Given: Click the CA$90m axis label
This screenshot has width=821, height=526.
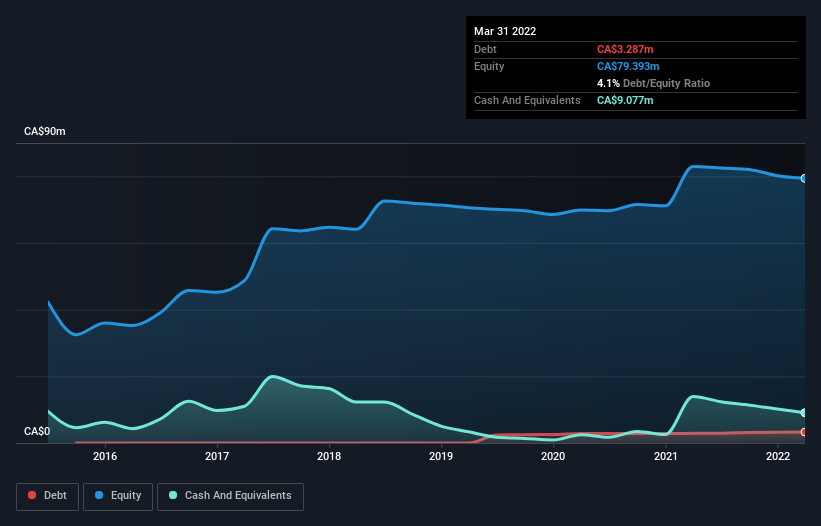Looking at the screenshot, I should pos(45,131).
